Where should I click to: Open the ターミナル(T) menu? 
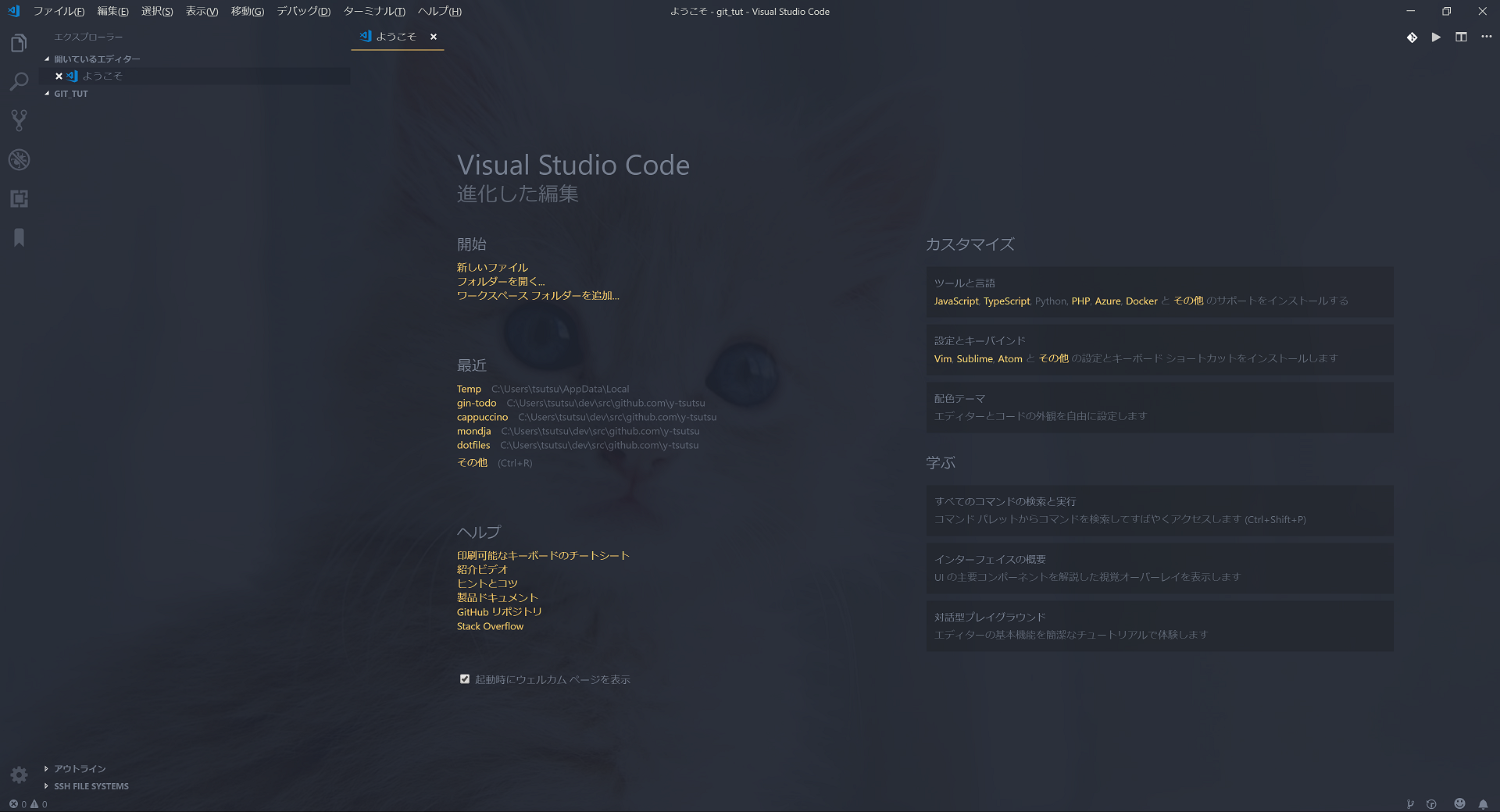point(374,11)
